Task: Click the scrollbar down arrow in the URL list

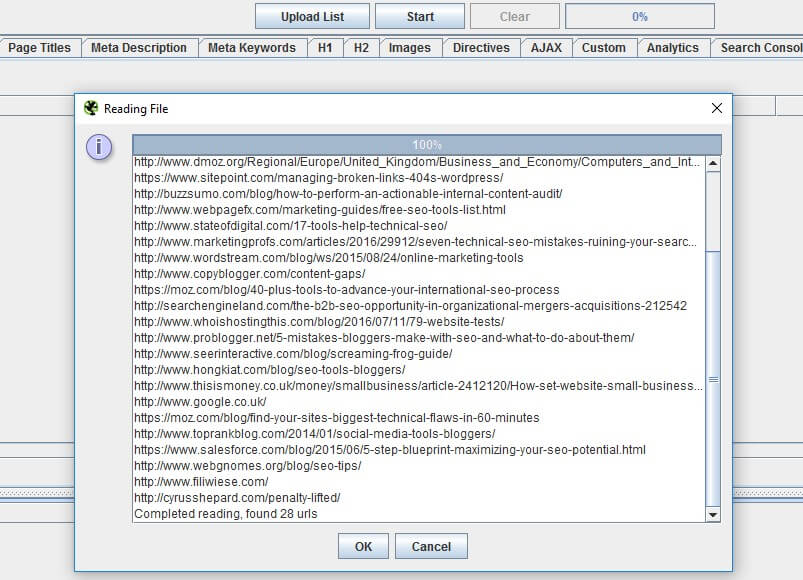Action: (x=712, y=514)
